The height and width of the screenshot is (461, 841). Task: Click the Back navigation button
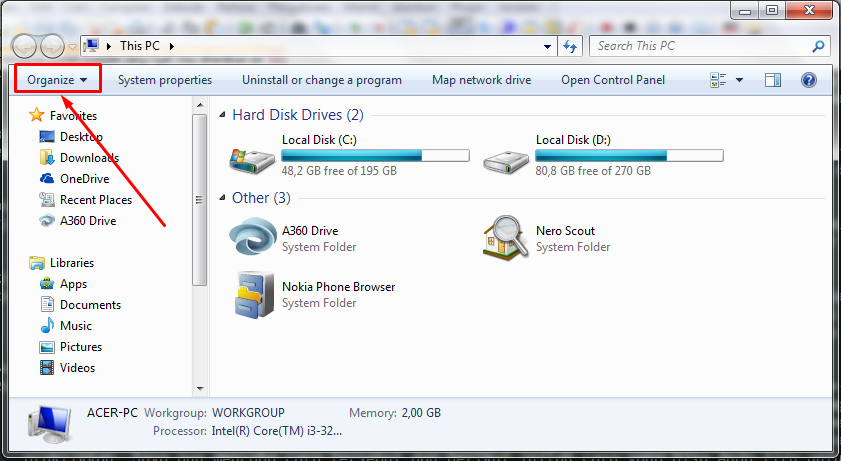point(24,47)
